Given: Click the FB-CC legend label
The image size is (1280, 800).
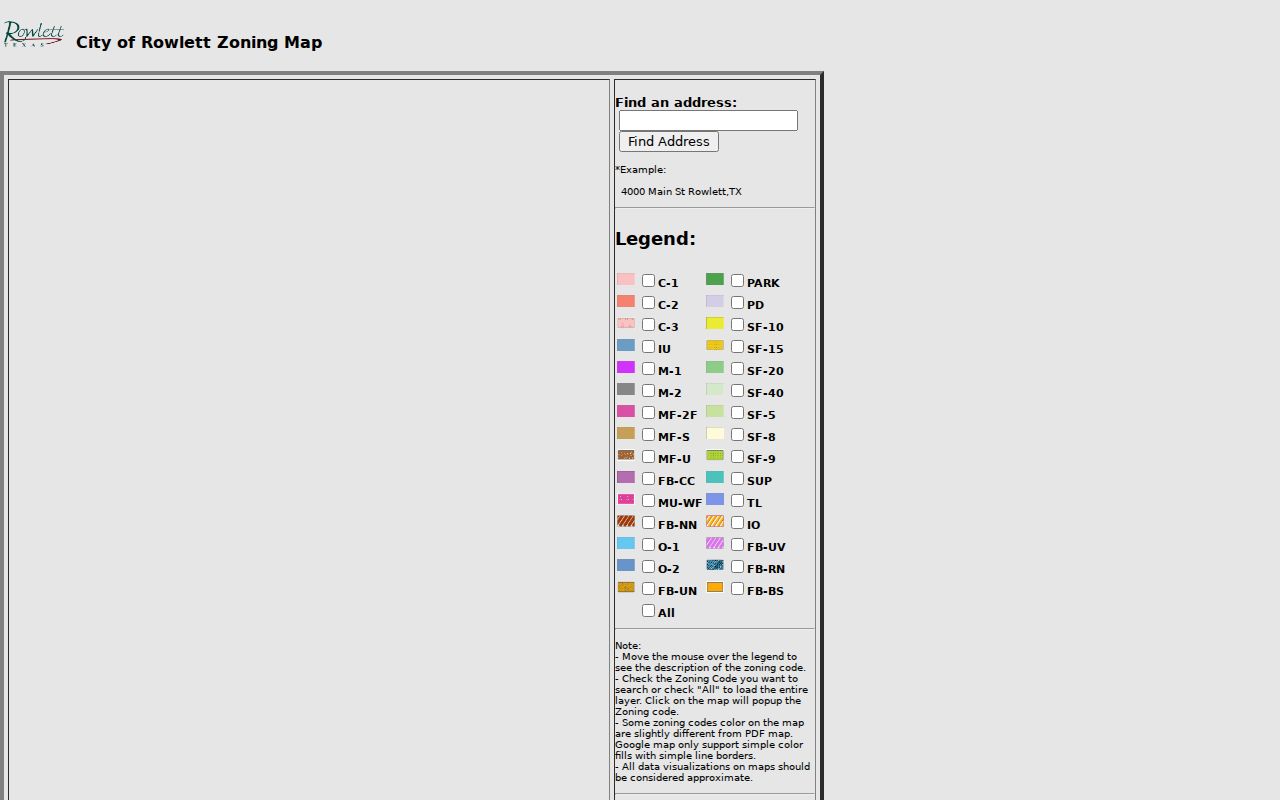Looking at the screenshot, I should [x=676, y=481].
